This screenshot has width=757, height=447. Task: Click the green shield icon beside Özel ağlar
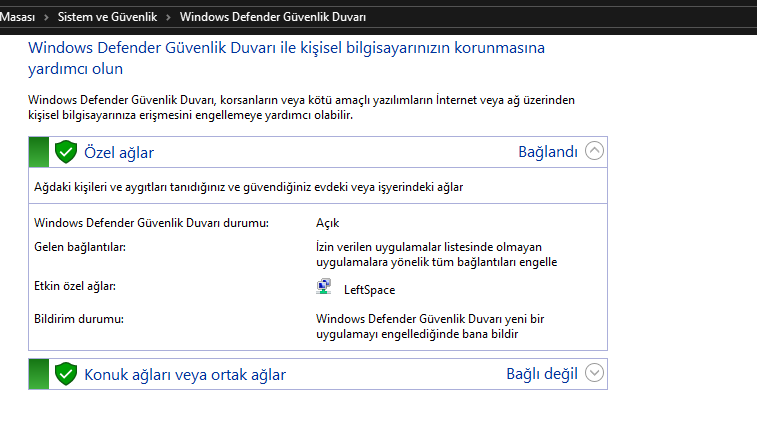[66, 152]
